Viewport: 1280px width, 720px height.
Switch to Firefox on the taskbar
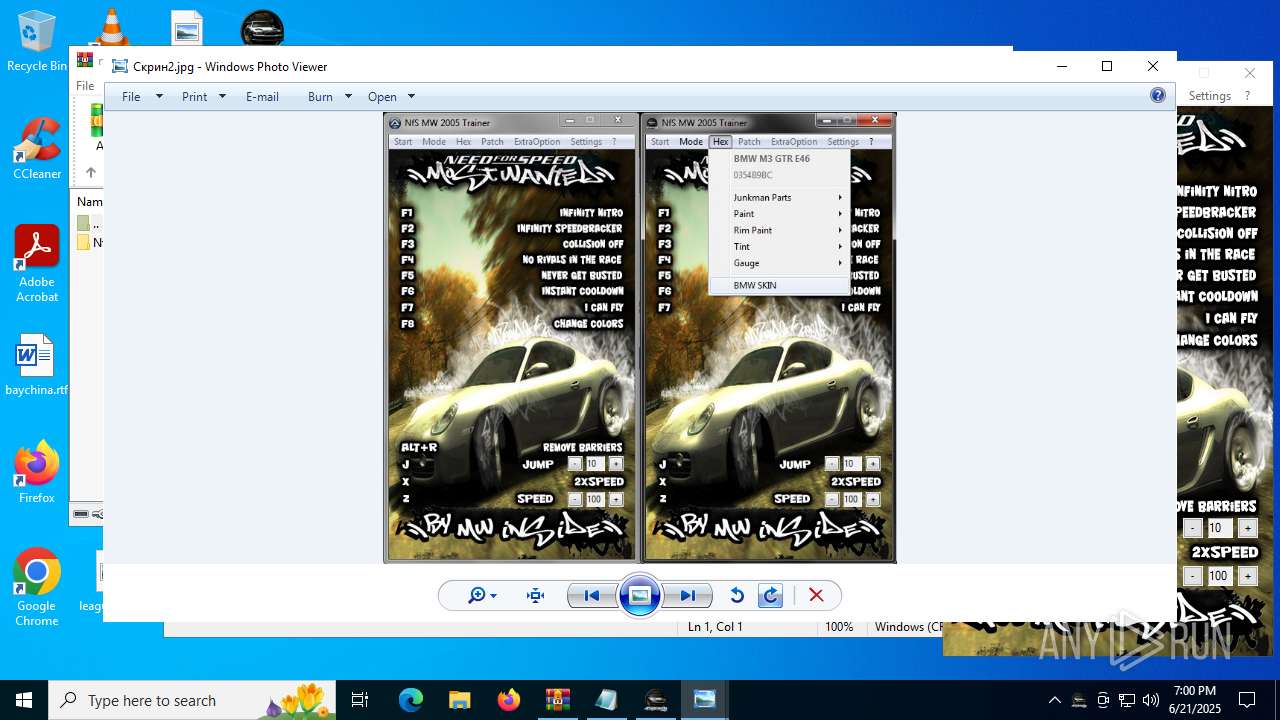pyautogui.click(x=508, y=700)
